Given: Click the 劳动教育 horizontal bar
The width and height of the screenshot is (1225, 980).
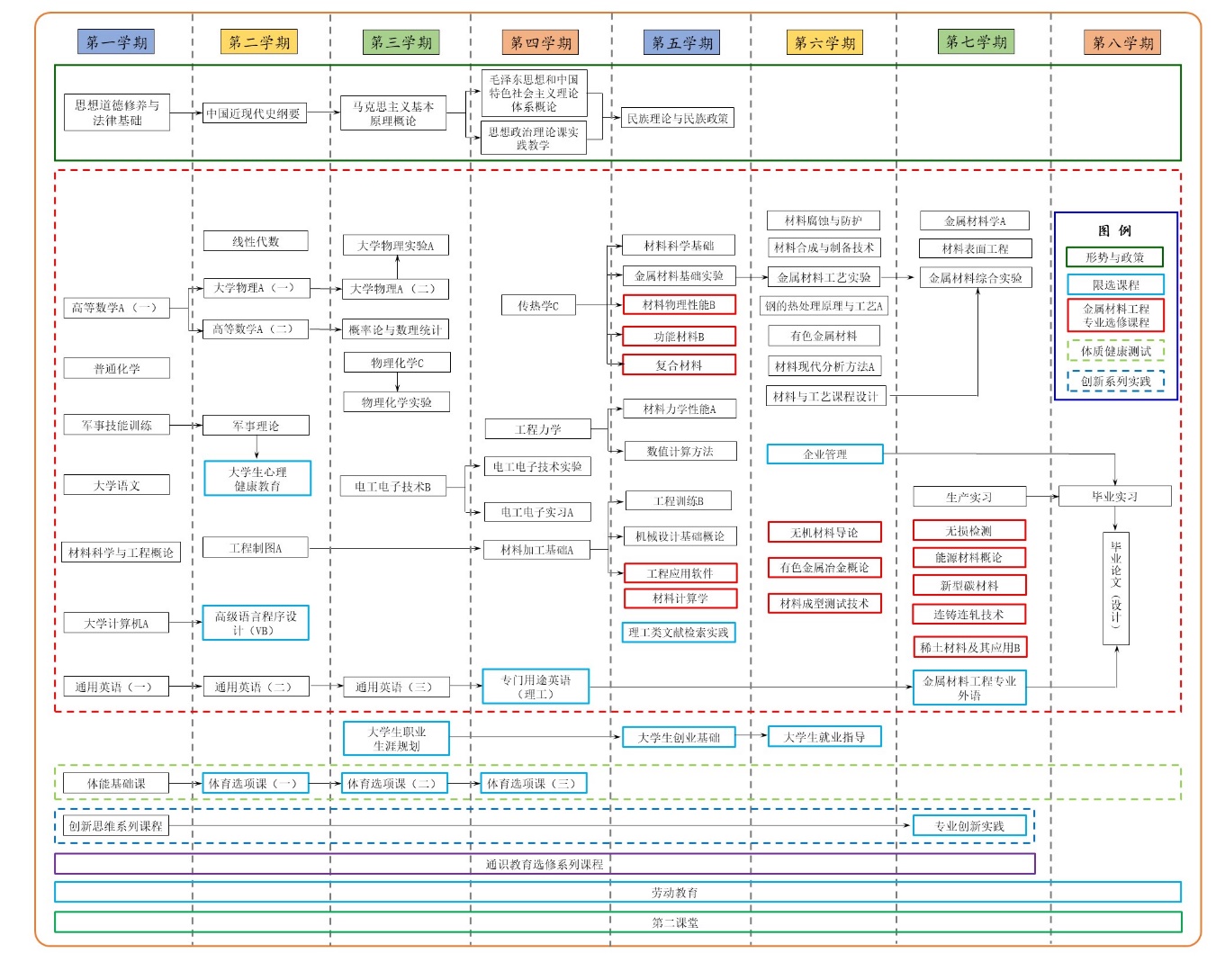Looking at the screenshot, I should coord(617,892).
